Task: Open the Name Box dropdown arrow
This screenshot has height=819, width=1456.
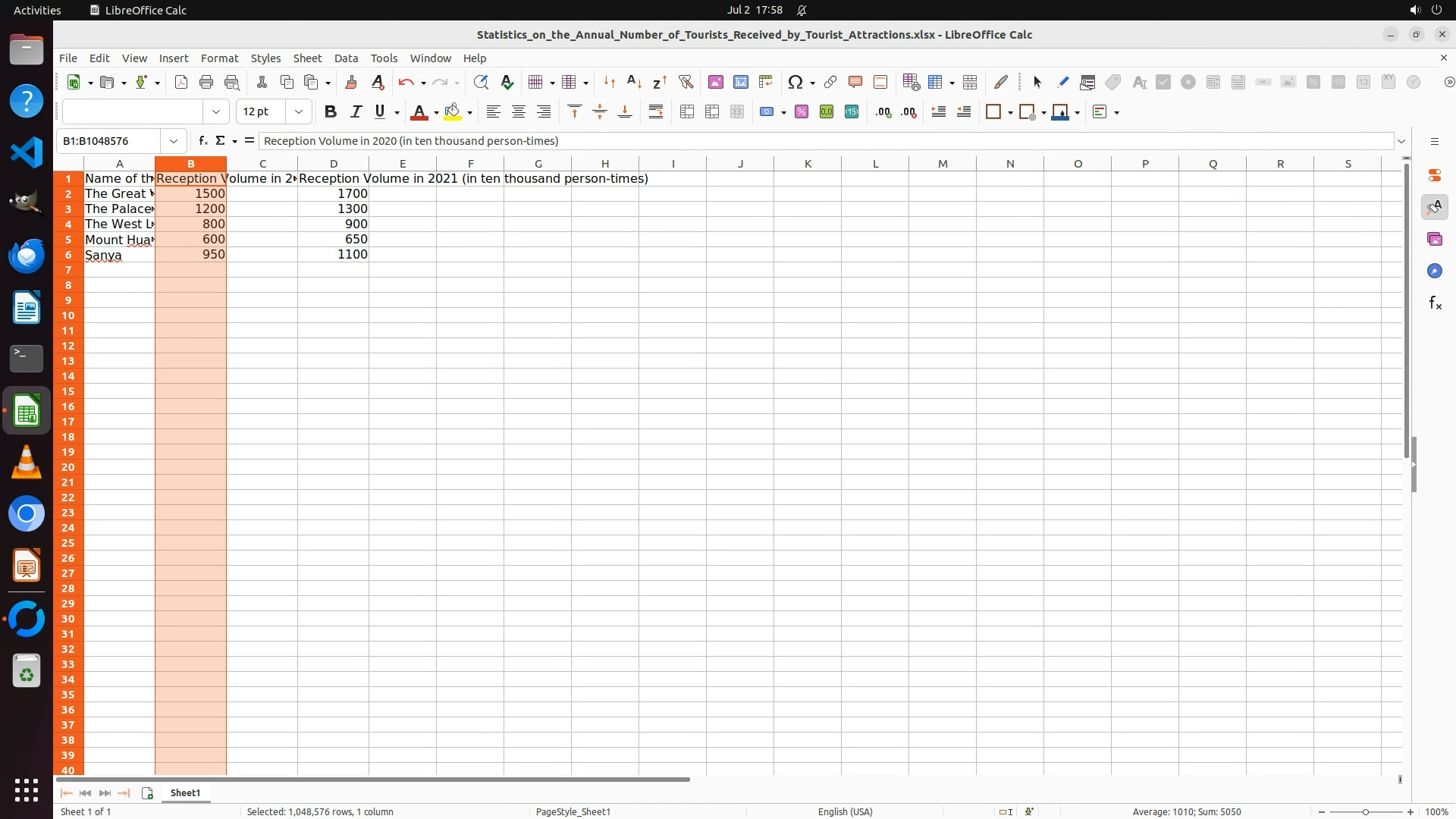Action: (174, 141)
